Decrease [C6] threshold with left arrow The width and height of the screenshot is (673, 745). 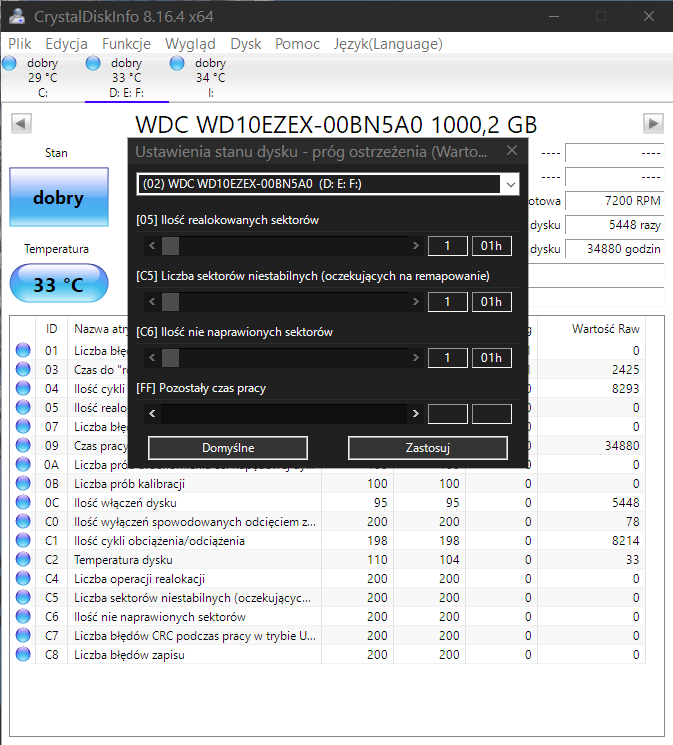tap(152, 358)
